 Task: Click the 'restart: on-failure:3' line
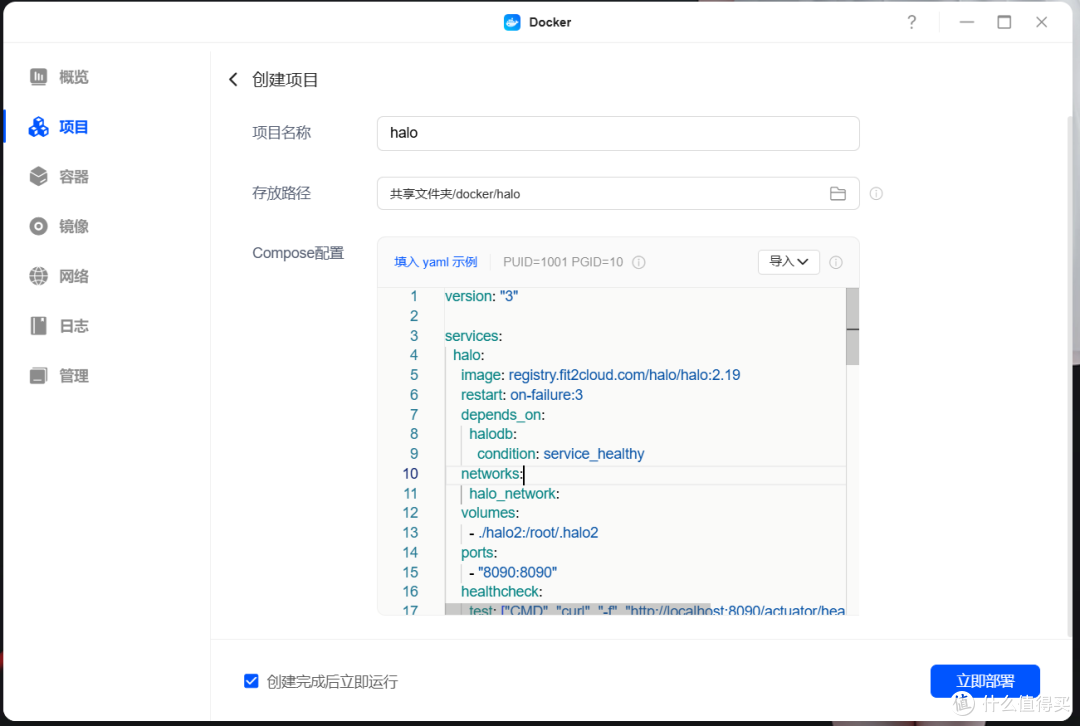pyautogui.click(x=521, y=395)
